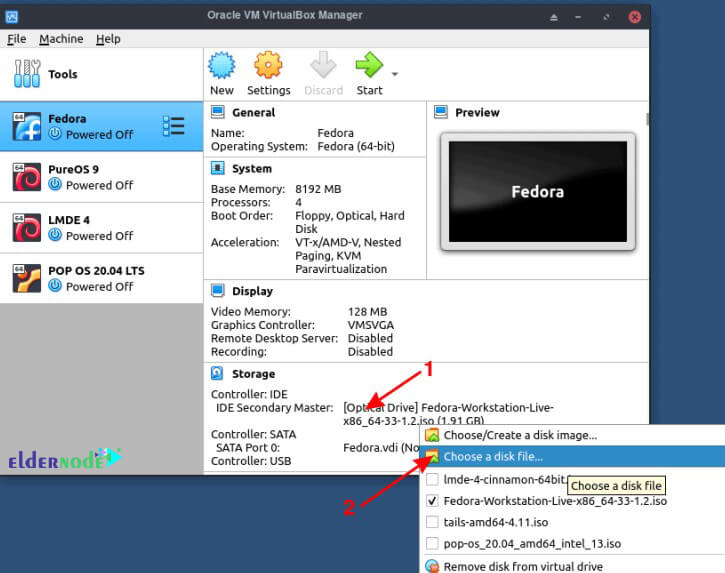Click '8192 MB' base memory value
This screenshot has width=725, height=573.
pyautogui.click(x=318, y=189)
